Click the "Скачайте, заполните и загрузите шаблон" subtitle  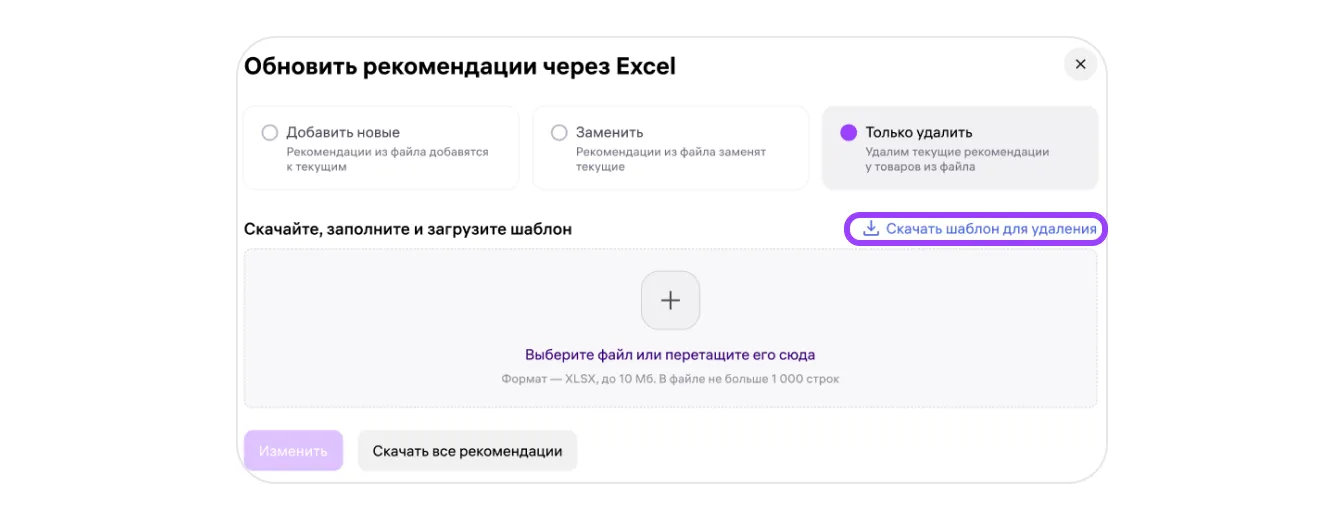coord(408,229)
